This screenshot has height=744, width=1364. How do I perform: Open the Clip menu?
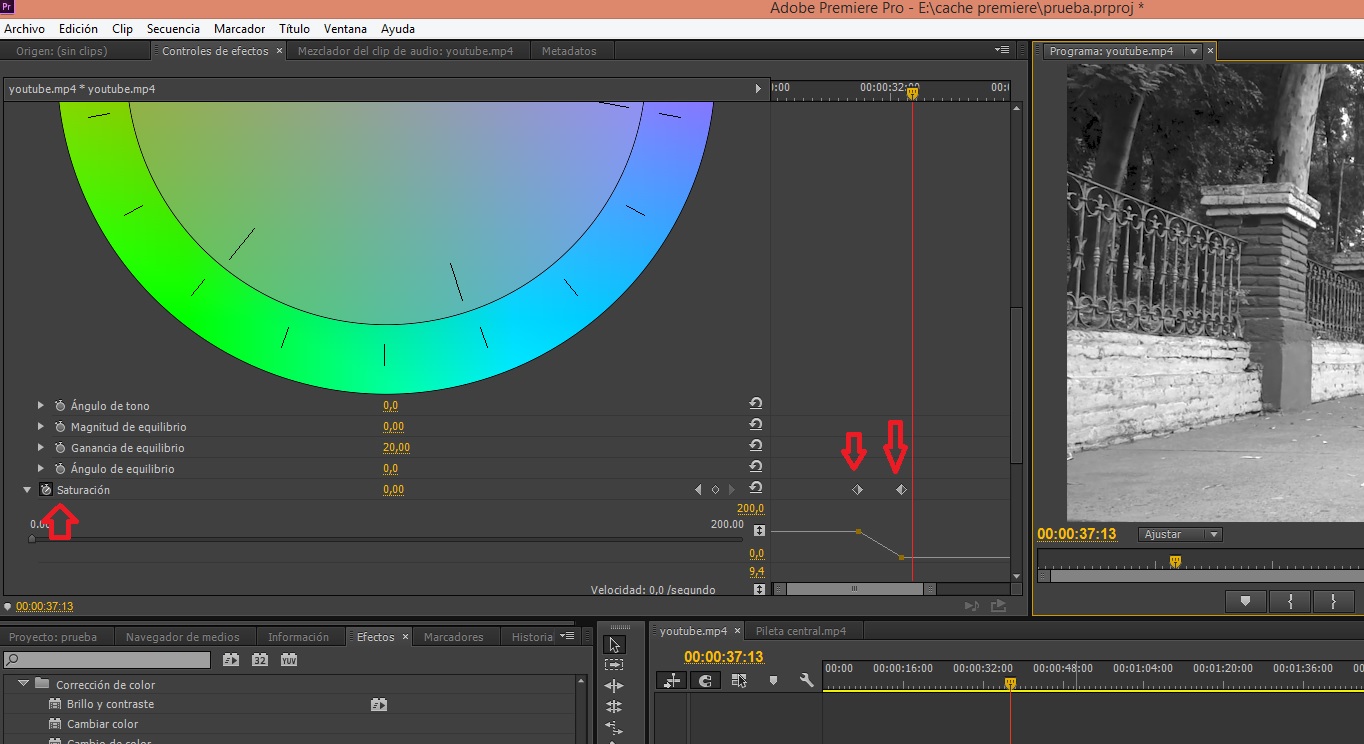(x=122, y=29)
